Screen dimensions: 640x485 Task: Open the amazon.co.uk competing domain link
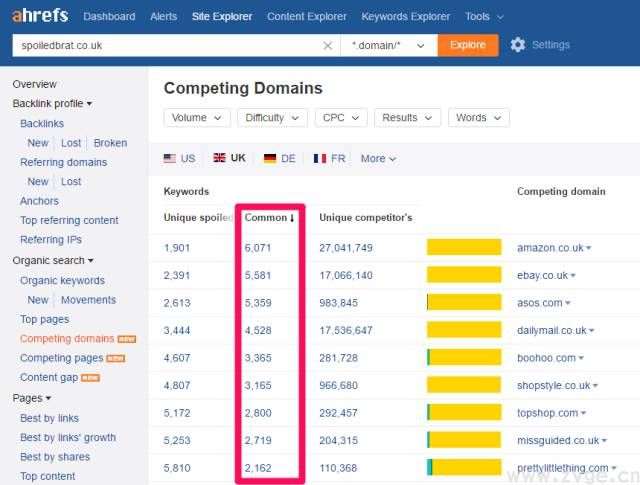coord(549,247)
